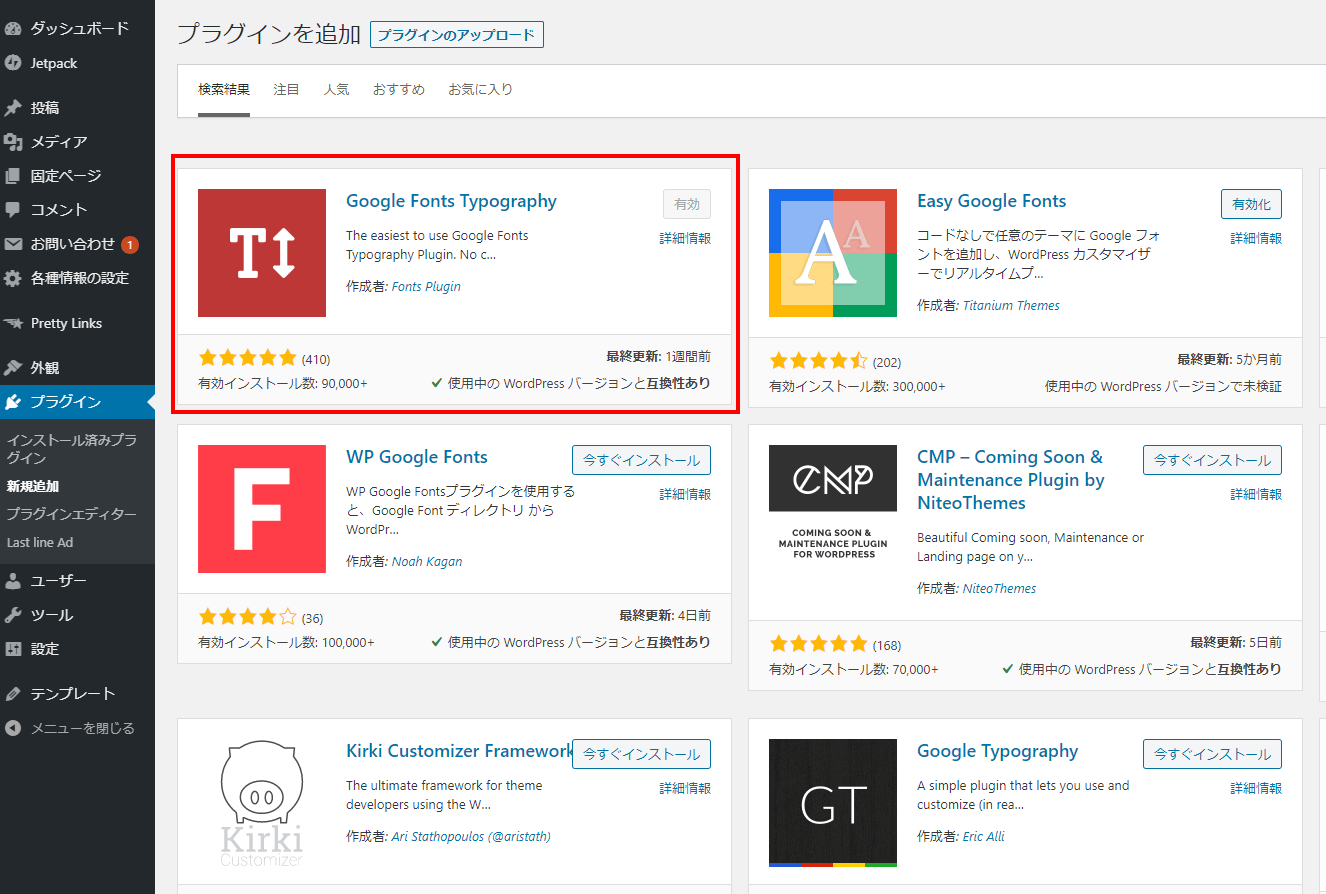Image resolution: width=1326 pixels, height=894 pixels.
Task: Click 有効 button on Google Fonts Typography
Action: point(687,204)
